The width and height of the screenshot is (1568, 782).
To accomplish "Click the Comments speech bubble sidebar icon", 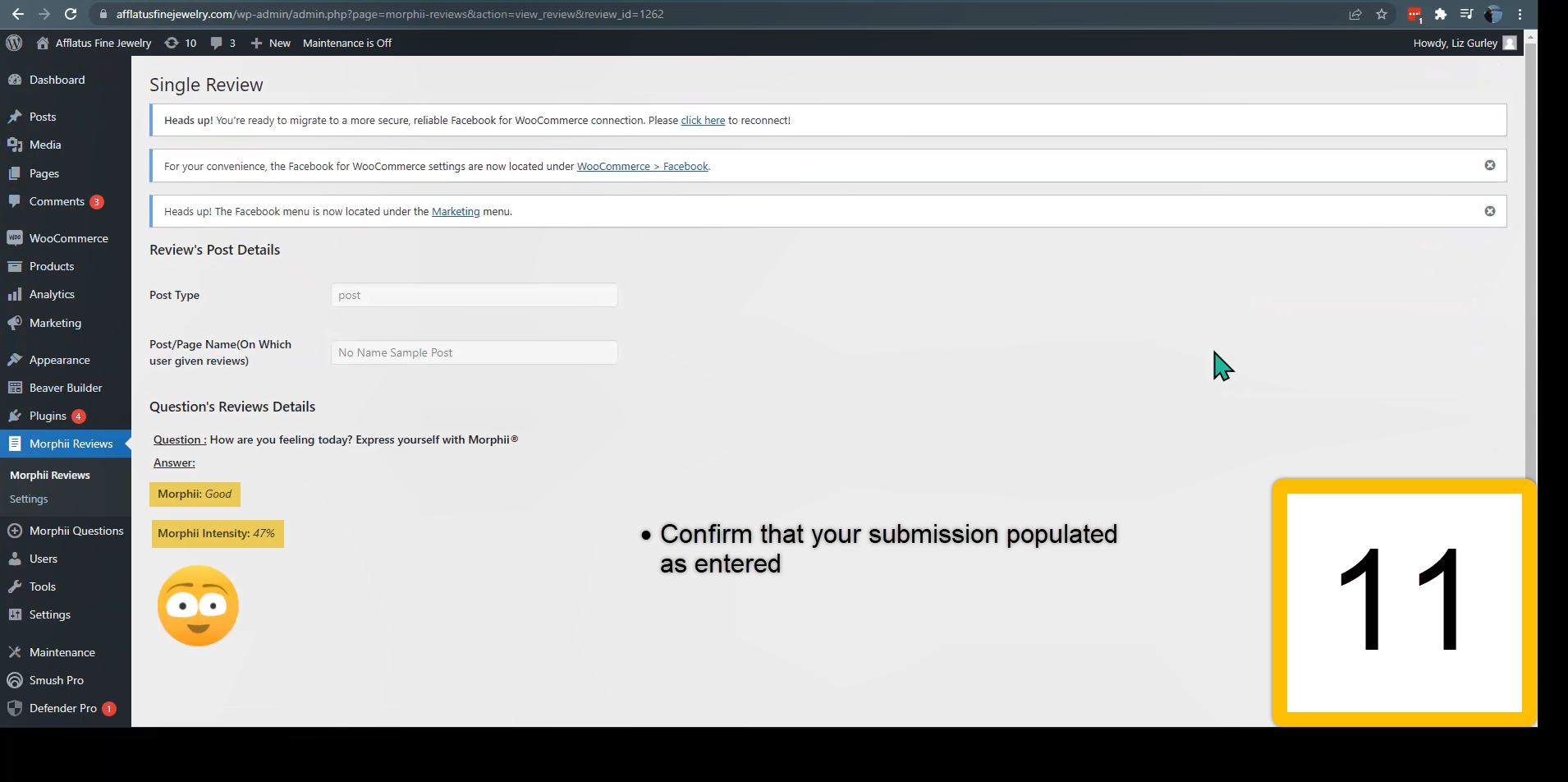I will tap(15, 201).
